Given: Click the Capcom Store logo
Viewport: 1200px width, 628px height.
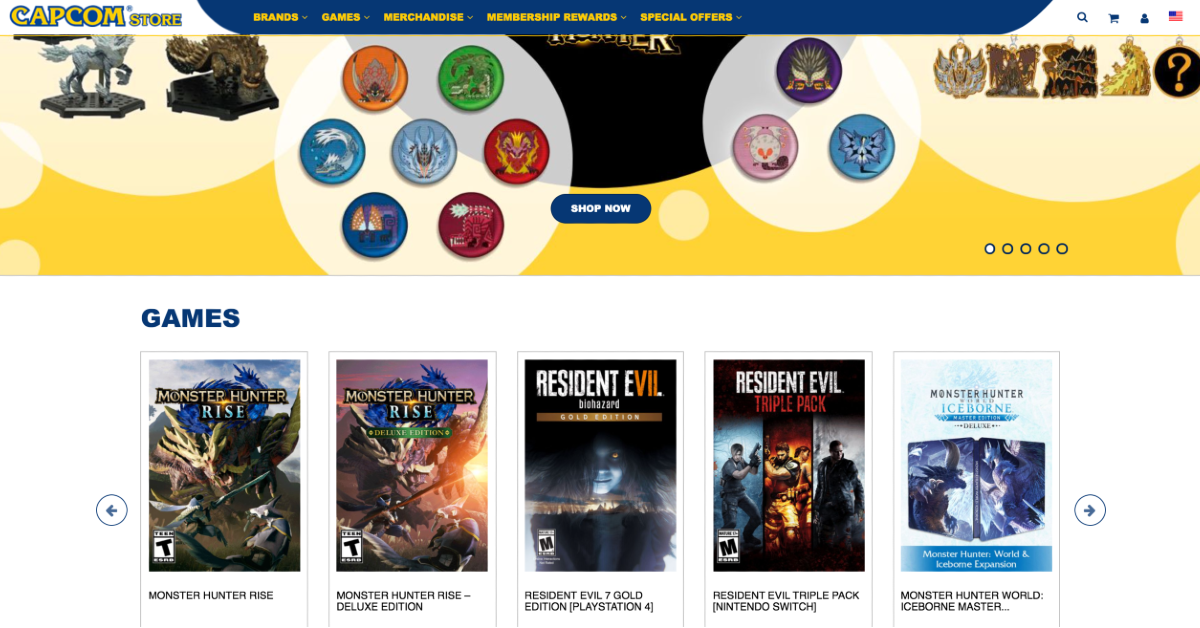Looking at the screenshot, I should coord(96,17).
